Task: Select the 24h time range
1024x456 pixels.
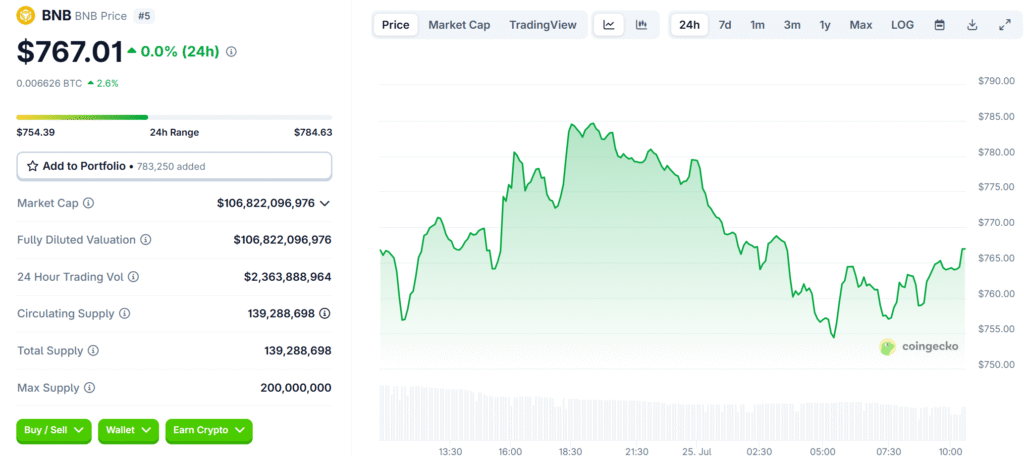Action: click(689, 25)
